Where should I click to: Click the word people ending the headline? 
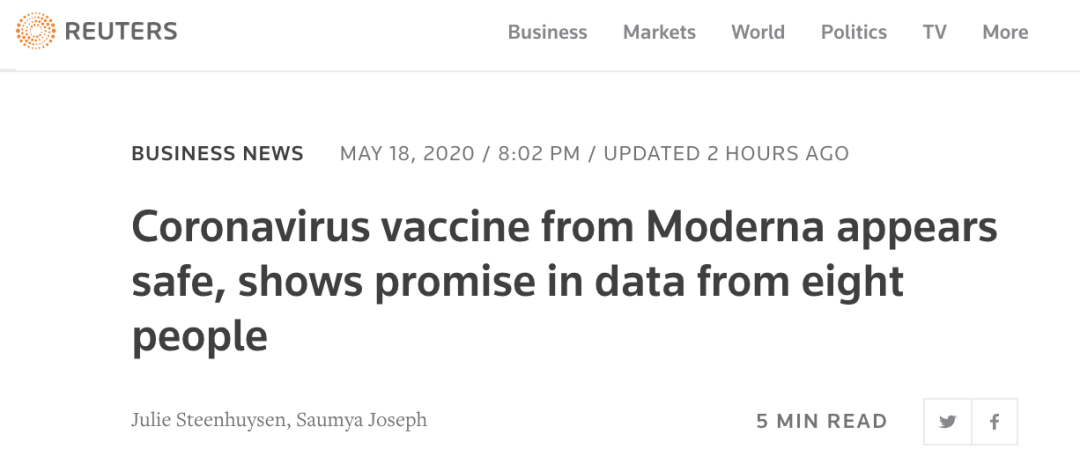(x=200, y=337)
